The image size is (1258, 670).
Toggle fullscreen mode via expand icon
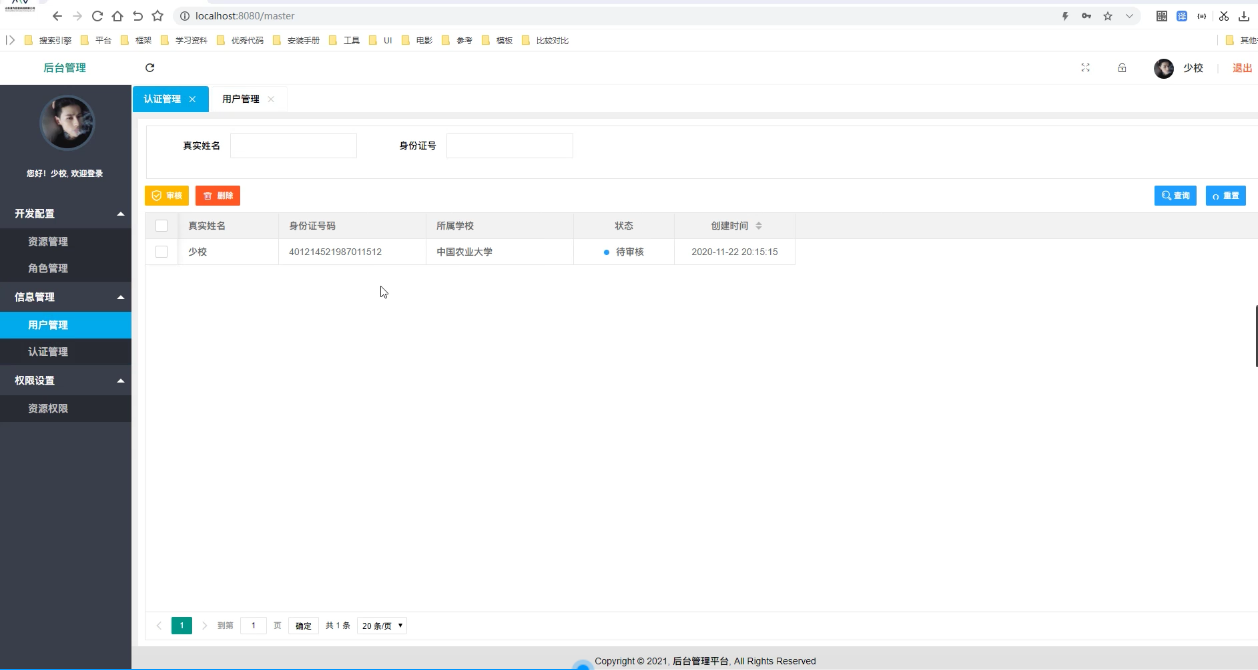pos(1085,68)
